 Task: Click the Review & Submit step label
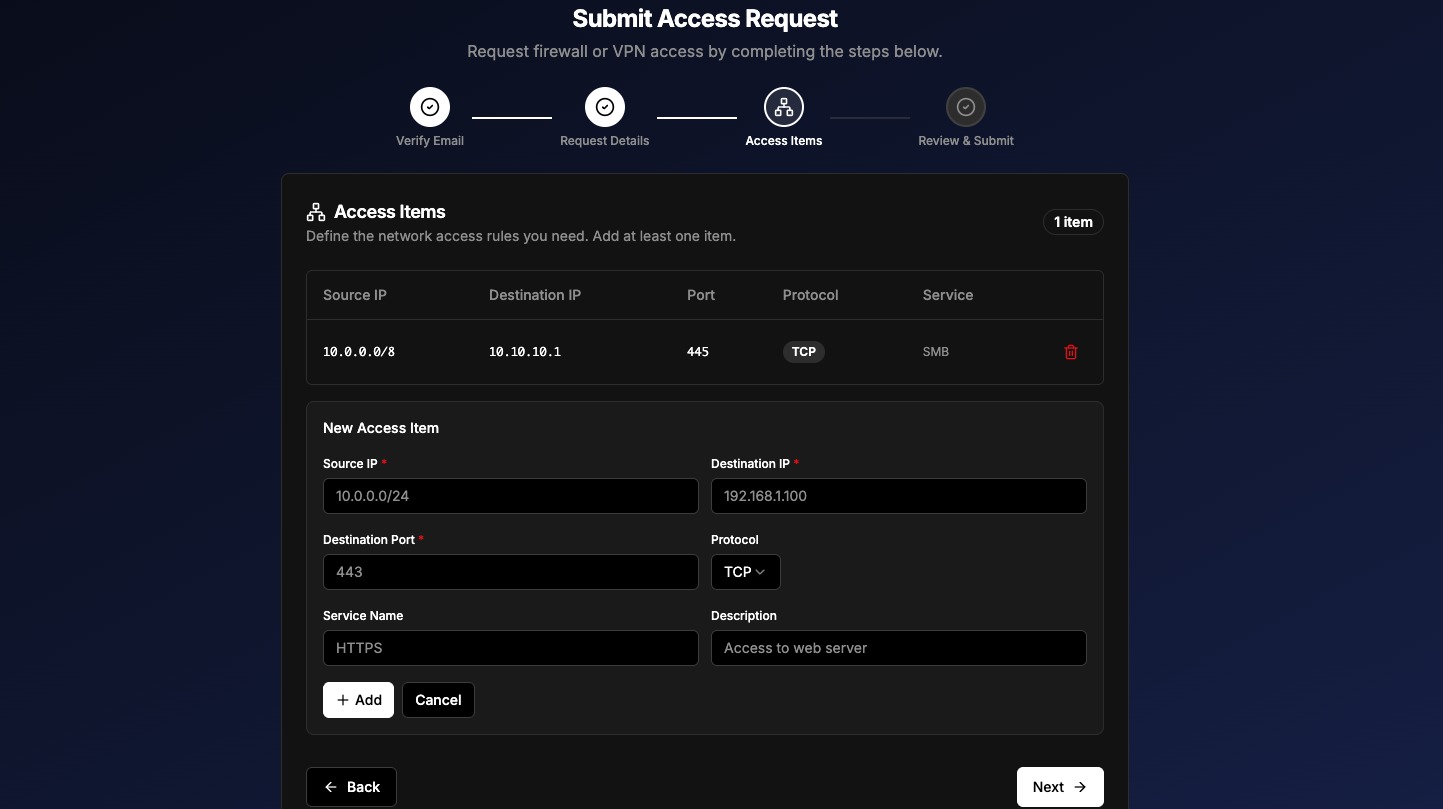966,141
